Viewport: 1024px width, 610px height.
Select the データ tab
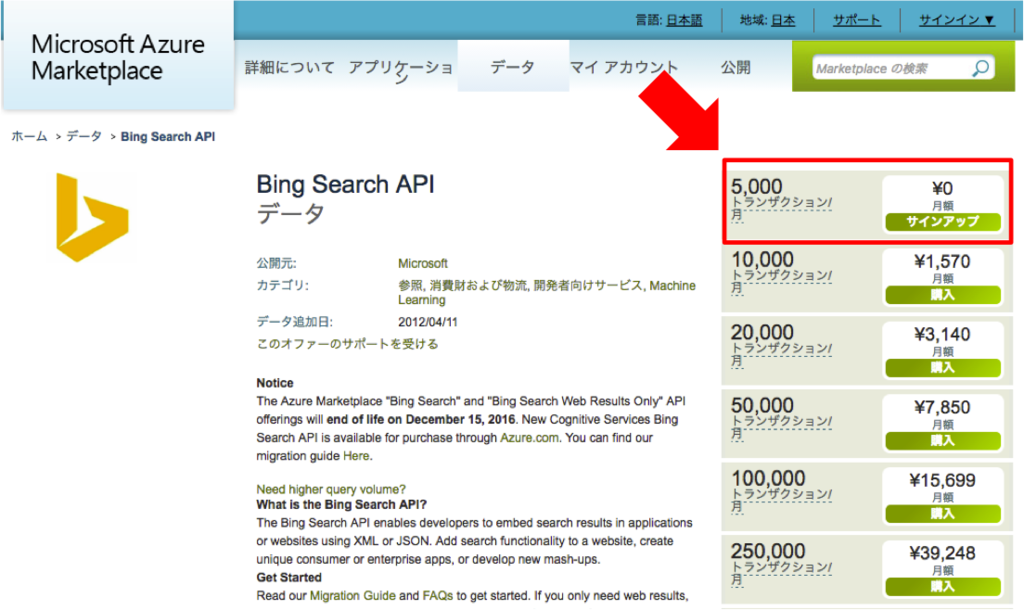513,67
